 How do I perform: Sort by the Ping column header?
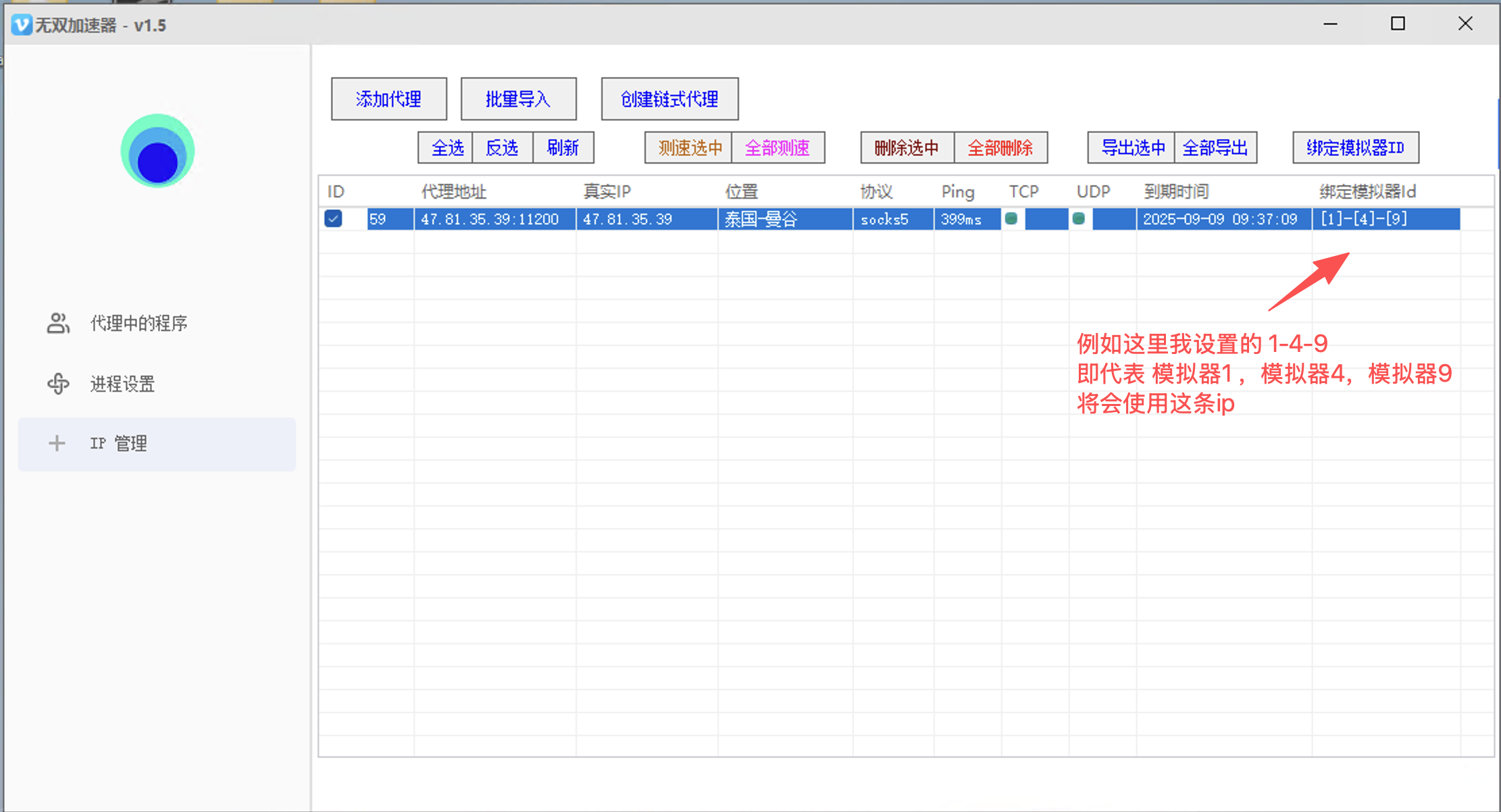[957, 192]
